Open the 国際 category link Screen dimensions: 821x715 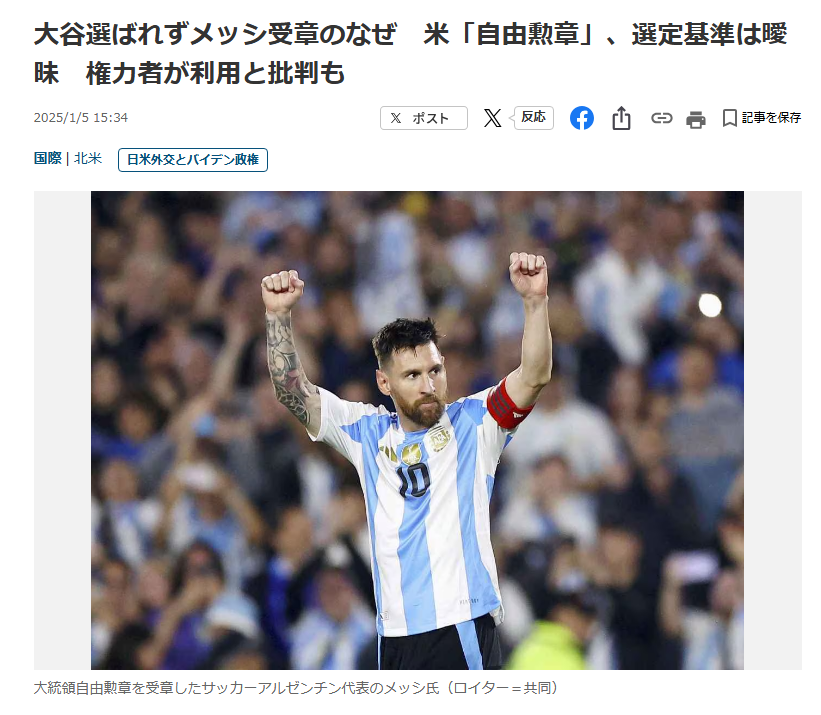[x=48, y=159]
